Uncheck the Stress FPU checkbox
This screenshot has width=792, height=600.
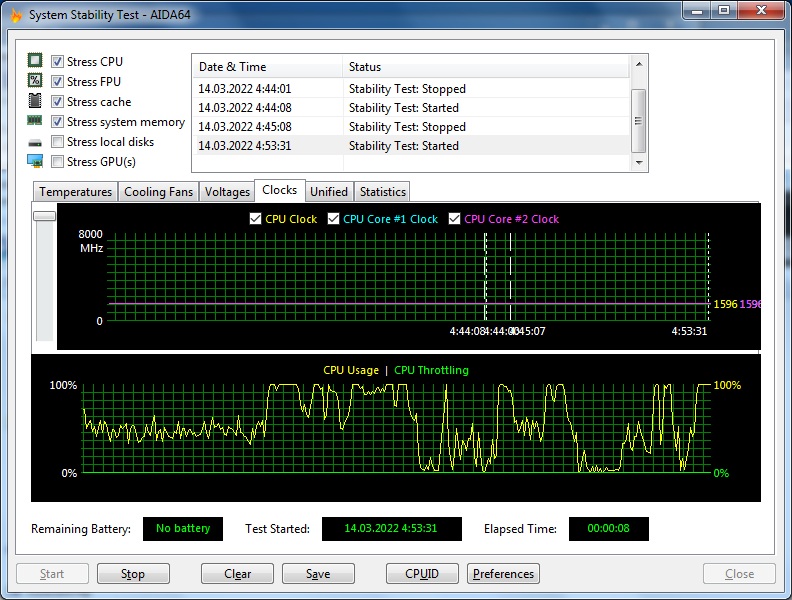58,81
